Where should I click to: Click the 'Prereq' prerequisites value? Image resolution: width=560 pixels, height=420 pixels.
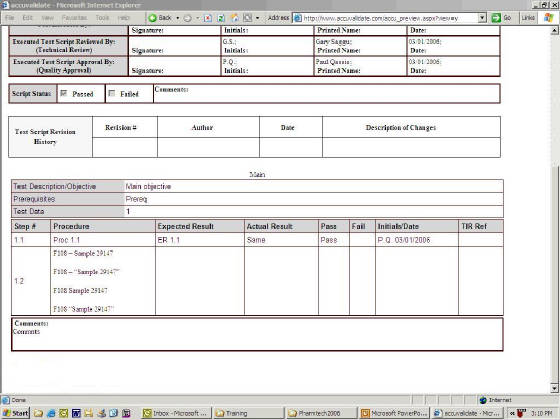(x=136, y=199)
